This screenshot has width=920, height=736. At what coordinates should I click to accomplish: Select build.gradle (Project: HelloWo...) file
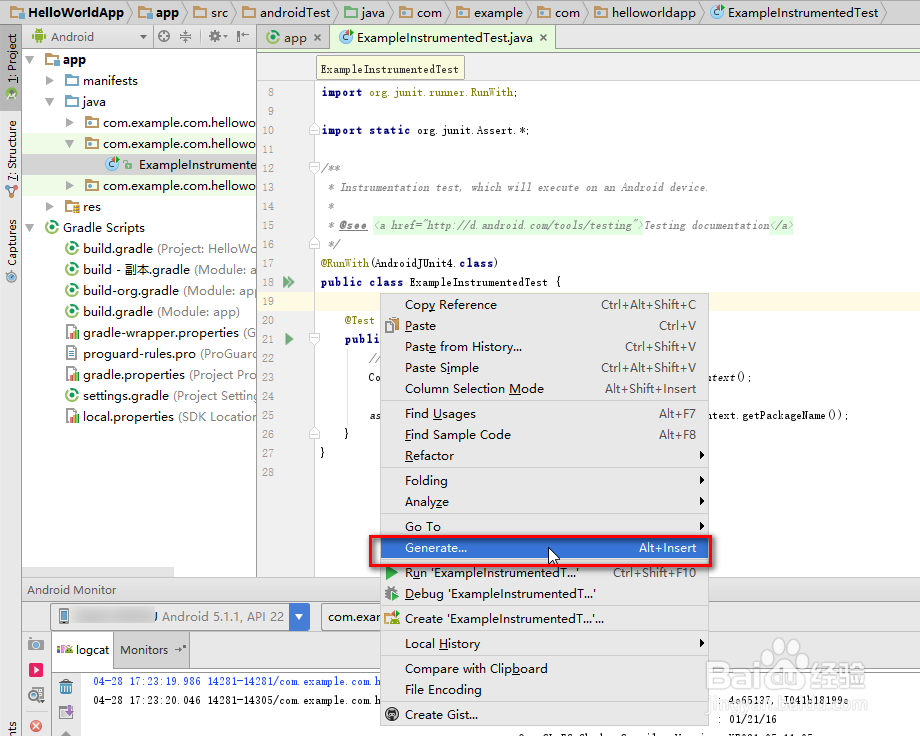pos(160,249)
